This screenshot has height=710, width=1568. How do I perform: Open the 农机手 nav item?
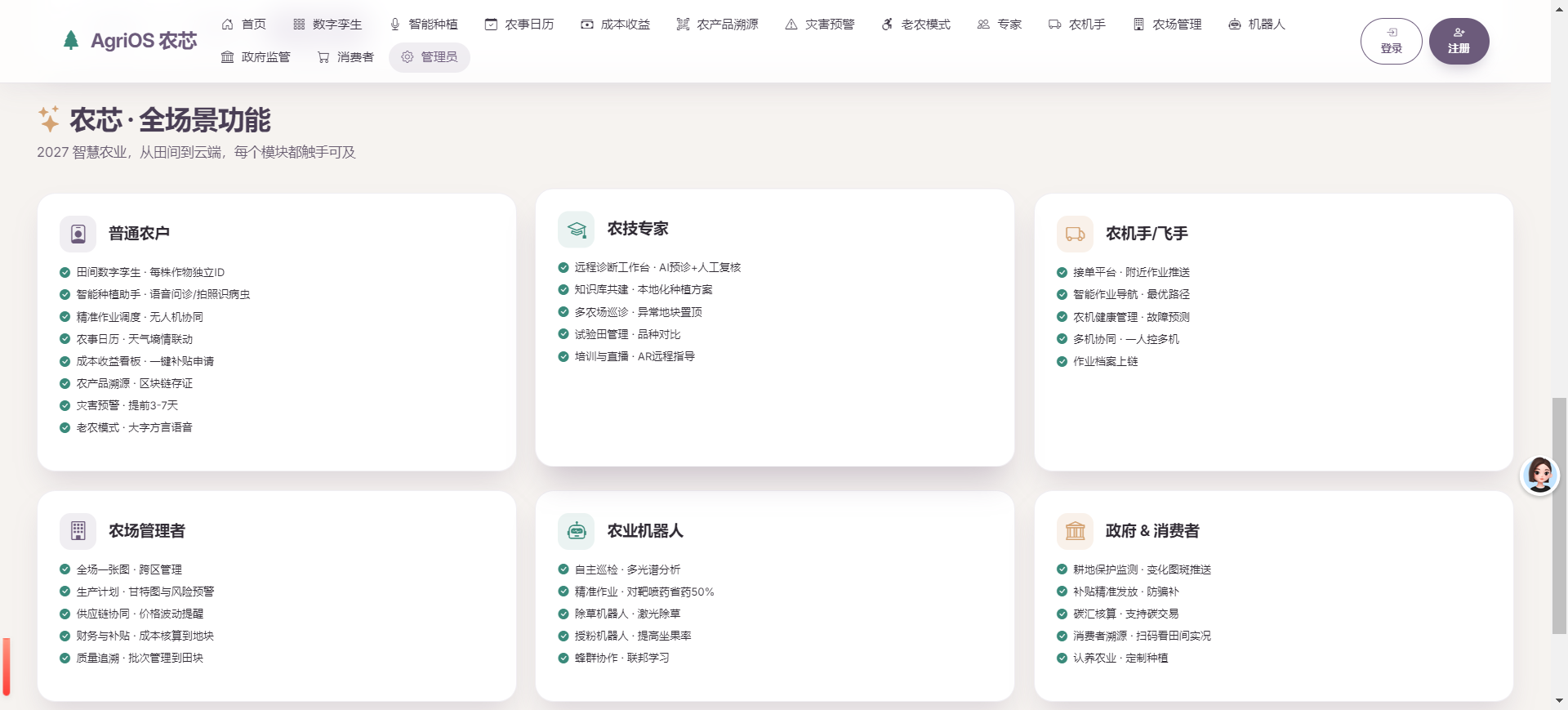[x=1076, y=25]
